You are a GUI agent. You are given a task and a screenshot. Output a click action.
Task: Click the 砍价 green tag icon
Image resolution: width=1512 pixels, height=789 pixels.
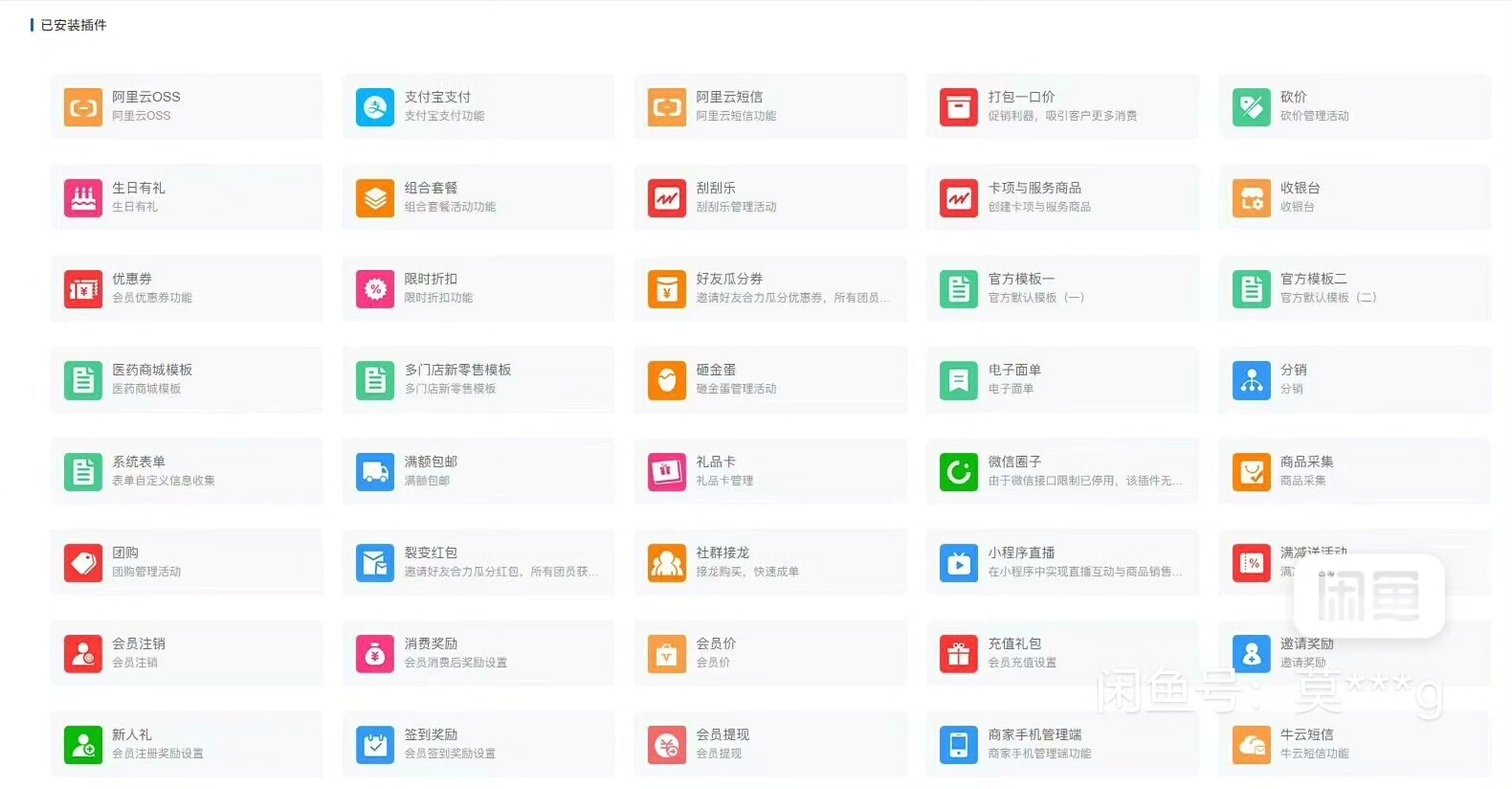click(1252, 107)
